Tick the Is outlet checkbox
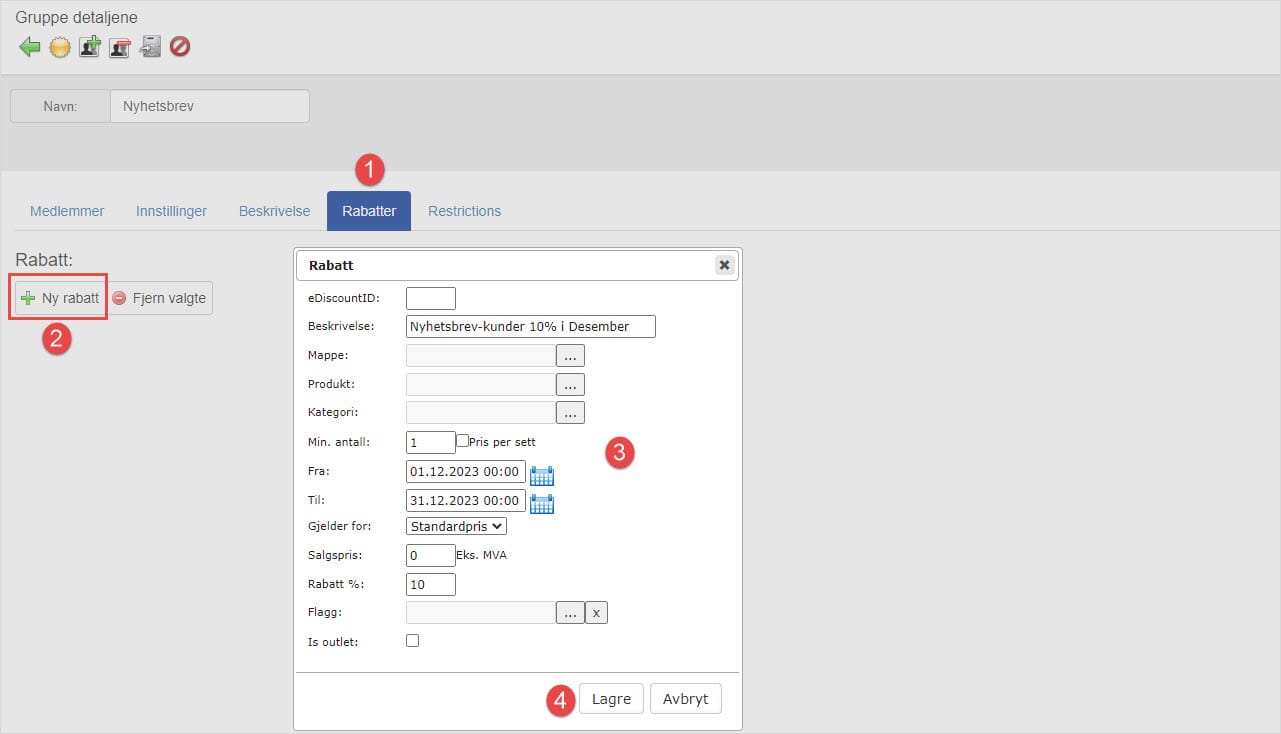This screenshot has width=1281, height=734. point(413,641)
